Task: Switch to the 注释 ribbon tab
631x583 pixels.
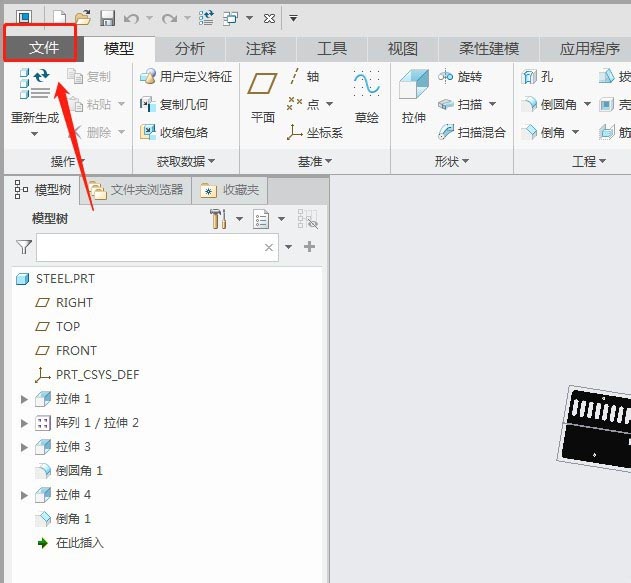Action: click(x=261, y=48)
